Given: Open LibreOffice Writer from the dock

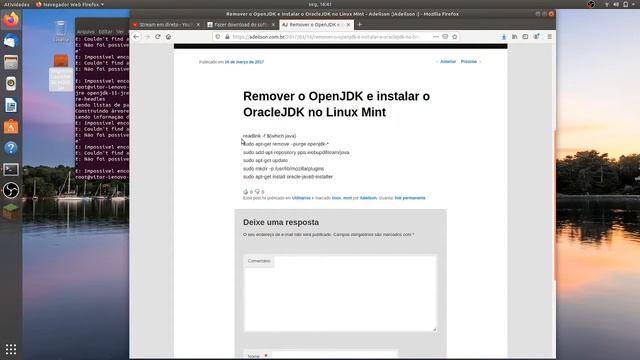Looking at the screenshot, I should pos(11,105).
